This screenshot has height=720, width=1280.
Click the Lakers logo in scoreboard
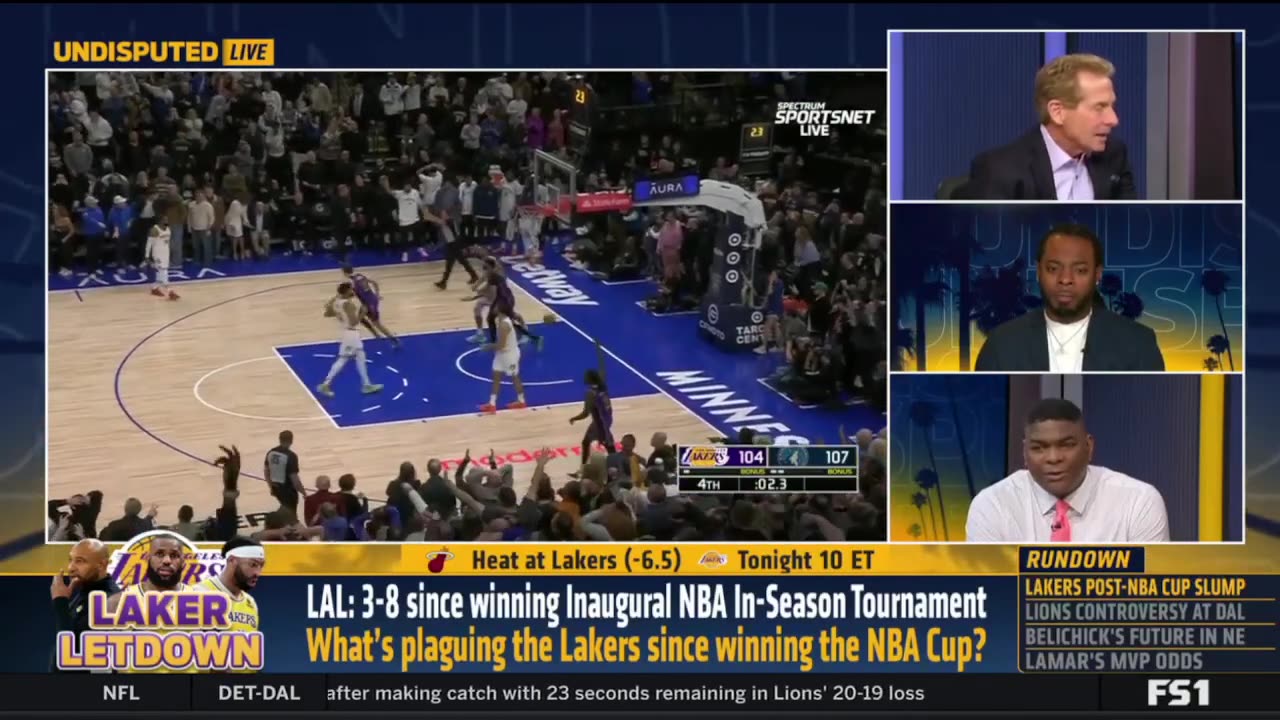coord(705,457)
